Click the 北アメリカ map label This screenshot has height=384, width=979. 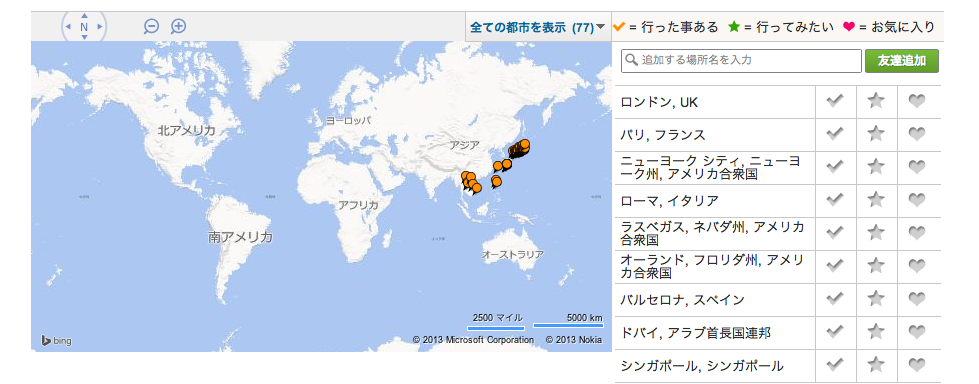(186, 130)
